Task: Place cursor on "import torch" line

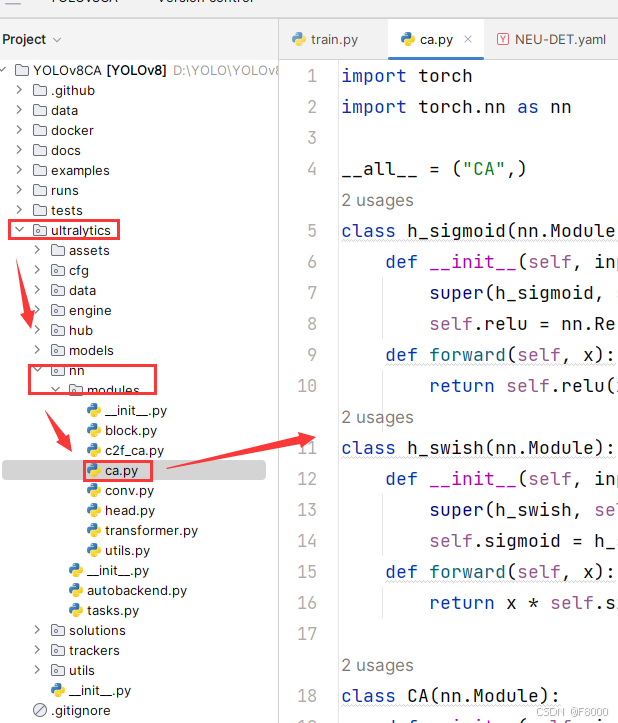Action: pyautogui.click(x=407, y=76)
